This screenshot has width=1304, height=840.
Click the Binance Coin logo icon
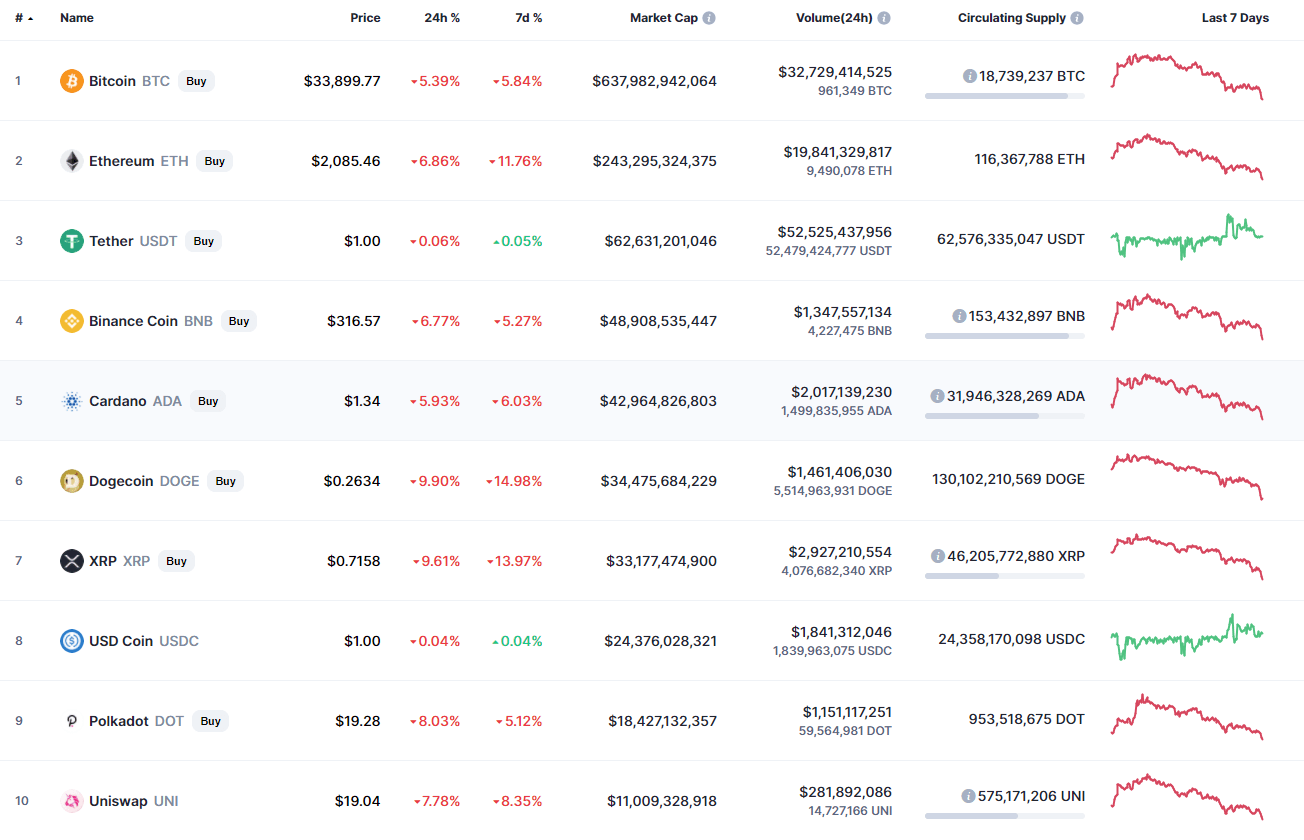coord(71,321)
